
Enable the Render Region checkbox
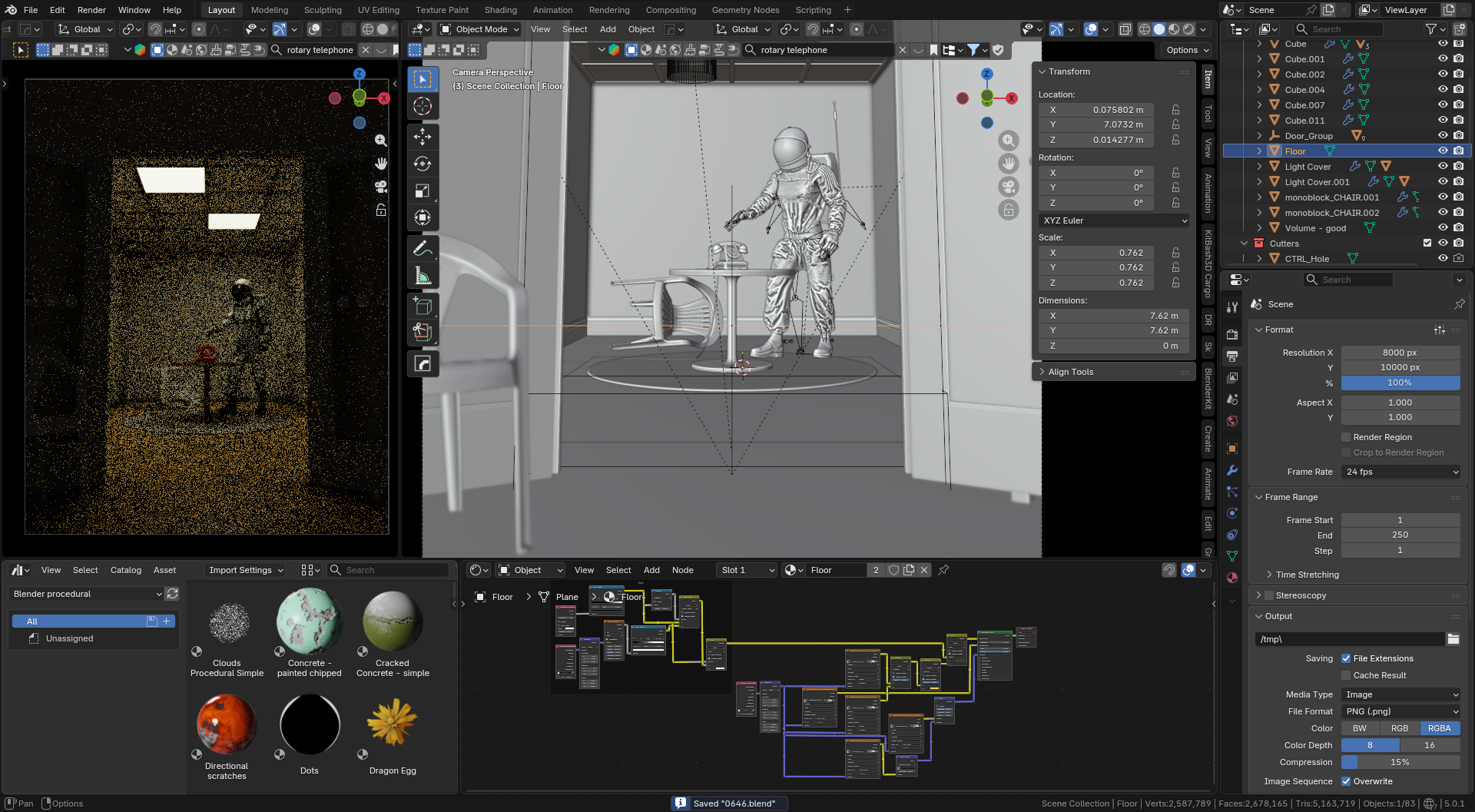(x=1346, y=437)
